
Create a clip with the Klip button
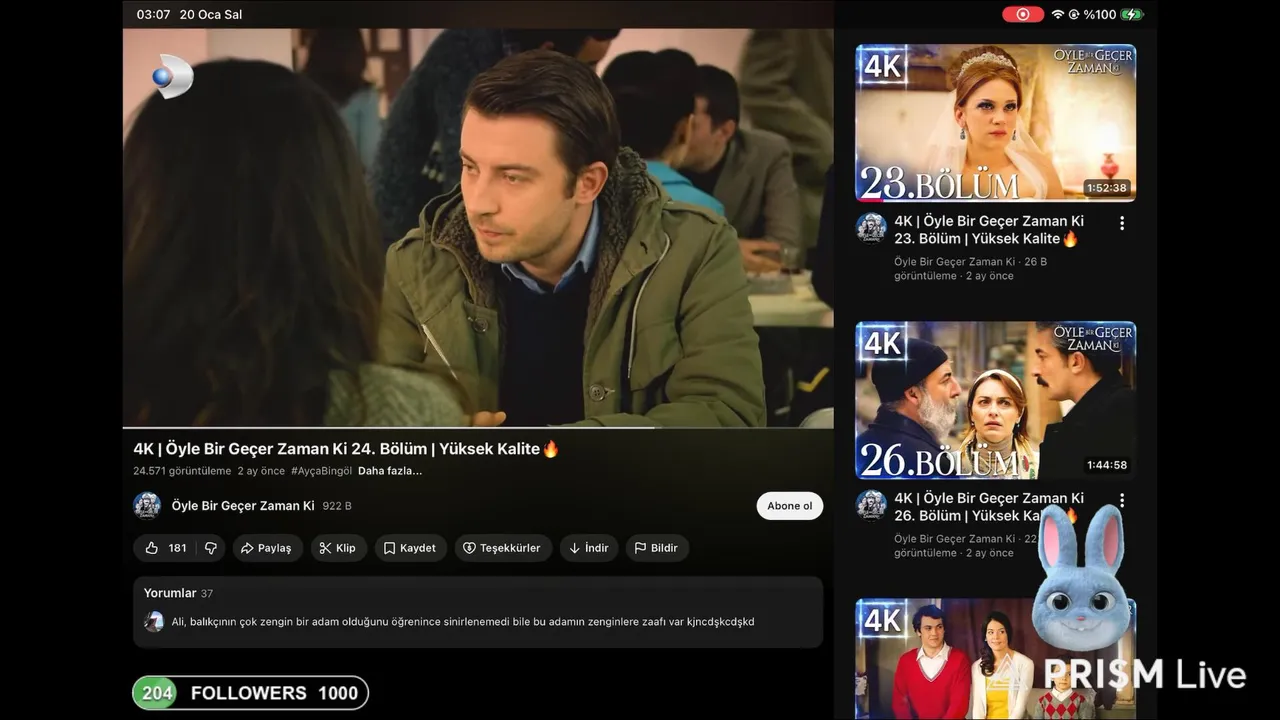[338, 548]
